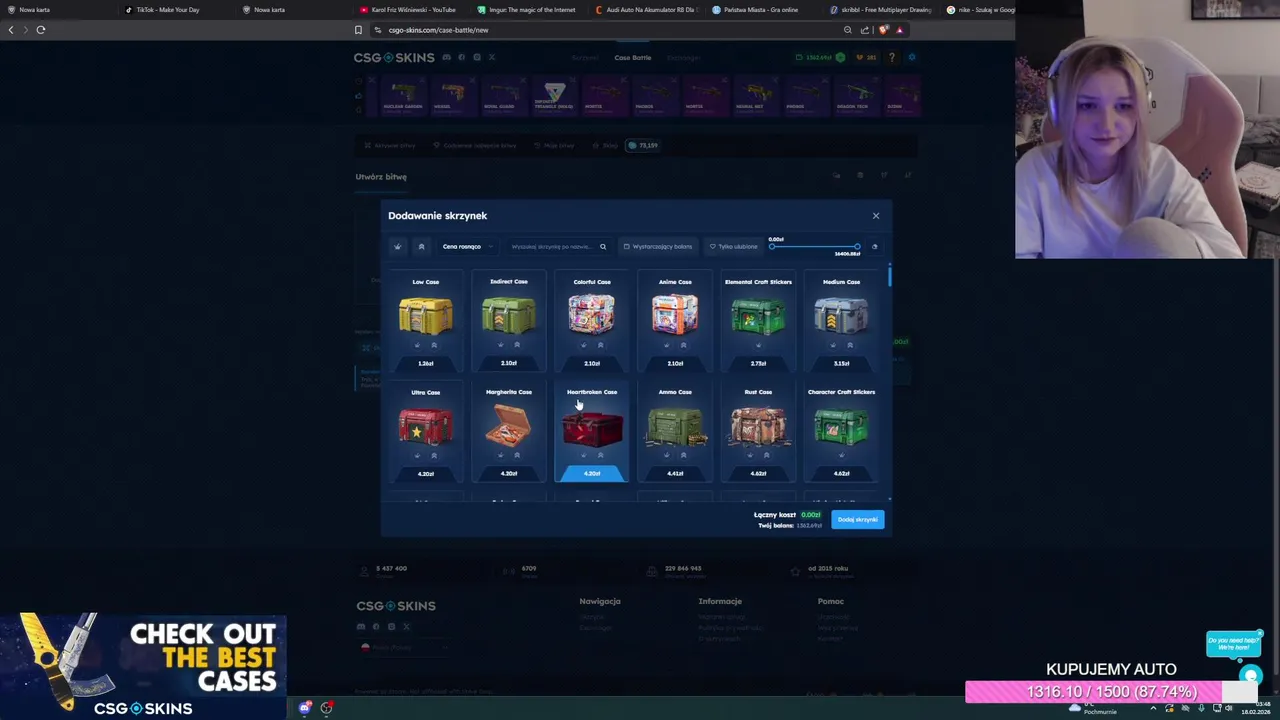Click the double-chevron icon on Anime Case card
The height and width of the screenshot is (720, 1280).
683,345
